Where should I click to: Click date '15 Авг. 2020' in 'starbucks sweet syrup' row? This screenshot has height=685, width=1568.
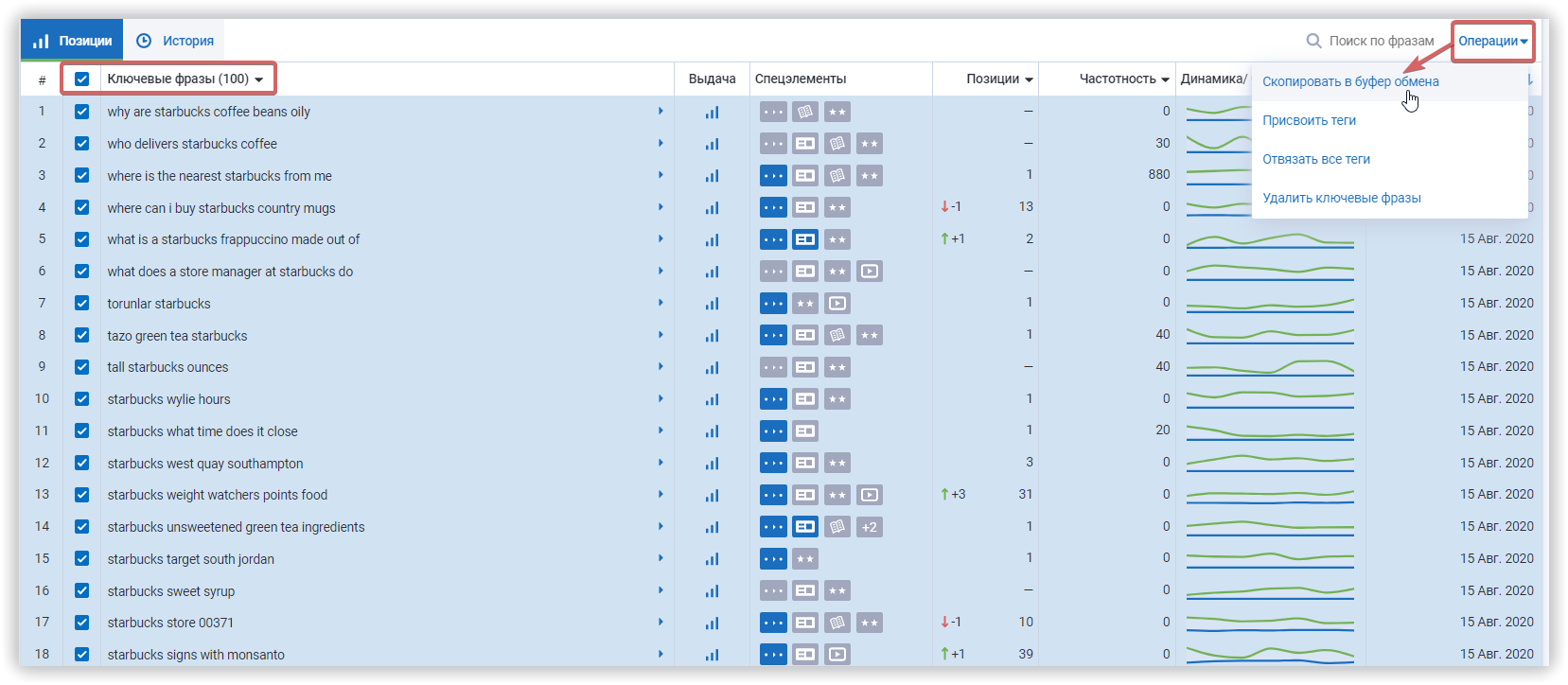[x=1496, y=590]
